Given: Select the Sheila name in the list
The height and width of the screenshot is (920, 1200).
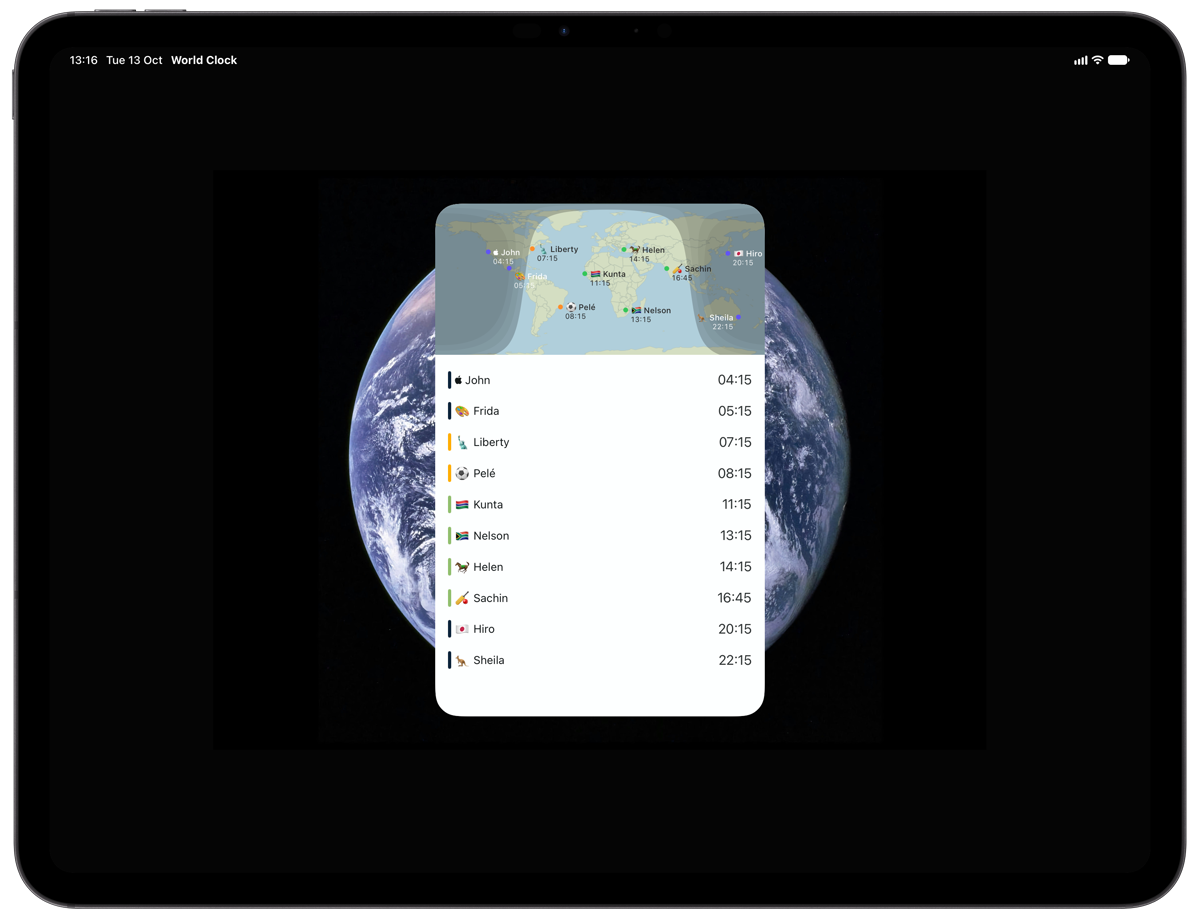Looking at the screenshot, I should [489, 660].
